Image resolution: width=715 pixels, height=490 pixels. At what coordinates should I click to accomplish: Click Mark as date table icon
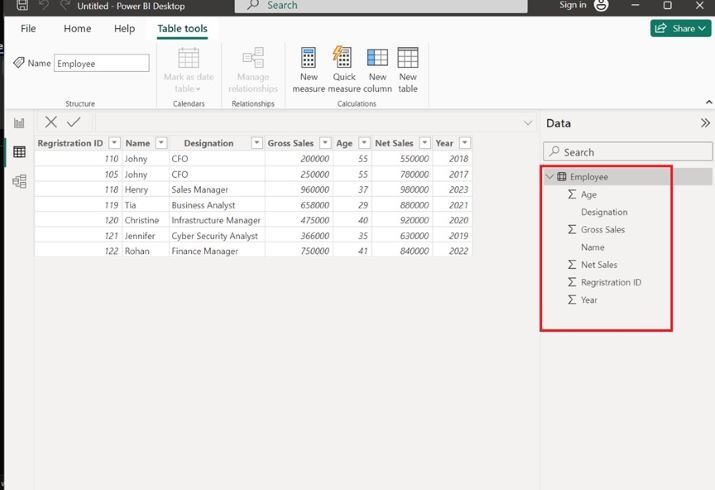click(188, 58)
